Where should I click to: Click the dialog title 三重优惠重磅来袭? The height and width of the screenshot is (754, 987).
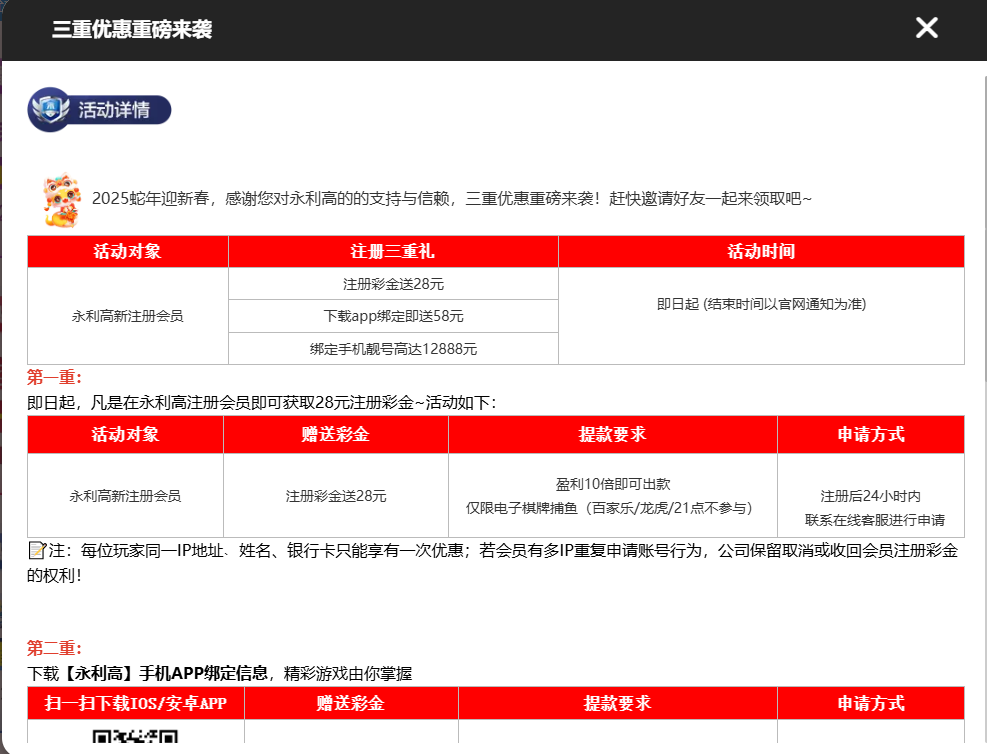(x=132, y=29)
